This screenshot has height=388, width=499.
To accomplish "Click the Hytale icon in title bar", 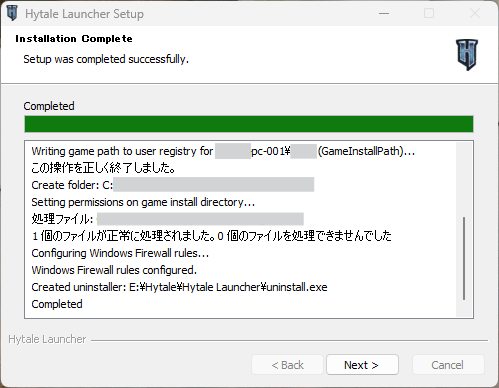I will click(x=12, y=13).
